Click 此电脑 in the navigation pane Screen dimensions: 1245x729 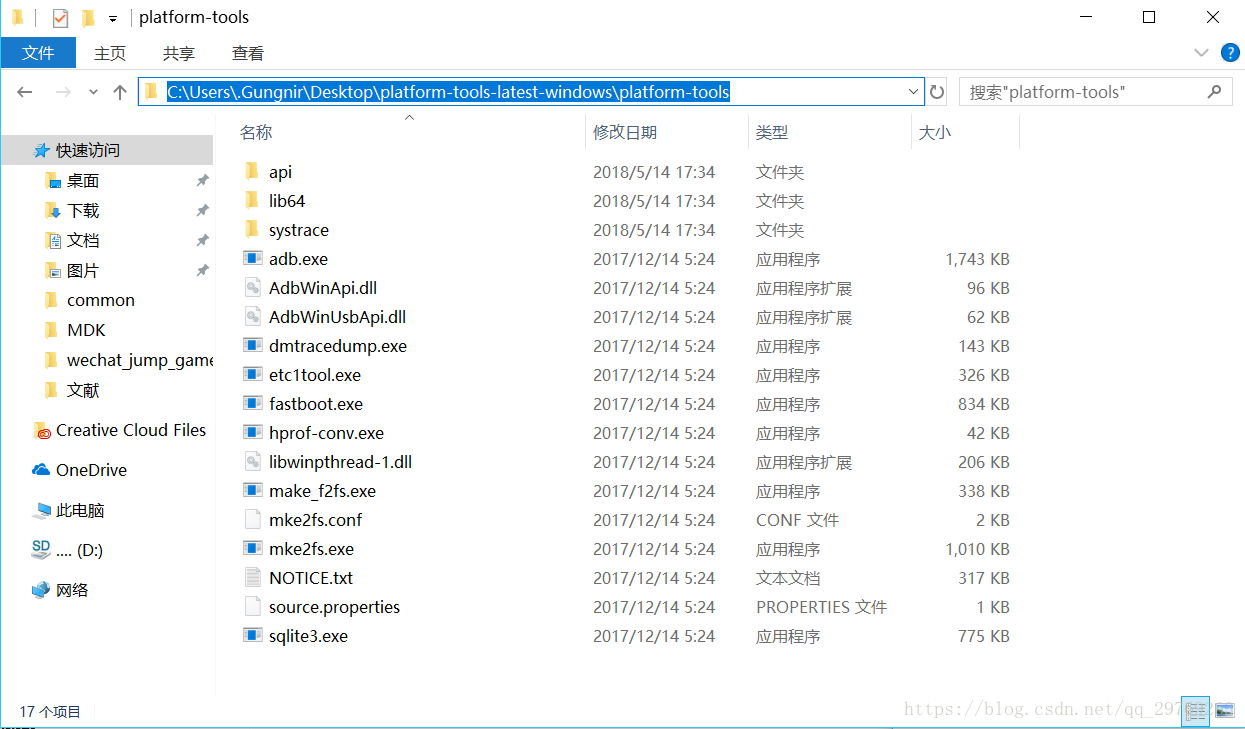[x=81, y=509]
